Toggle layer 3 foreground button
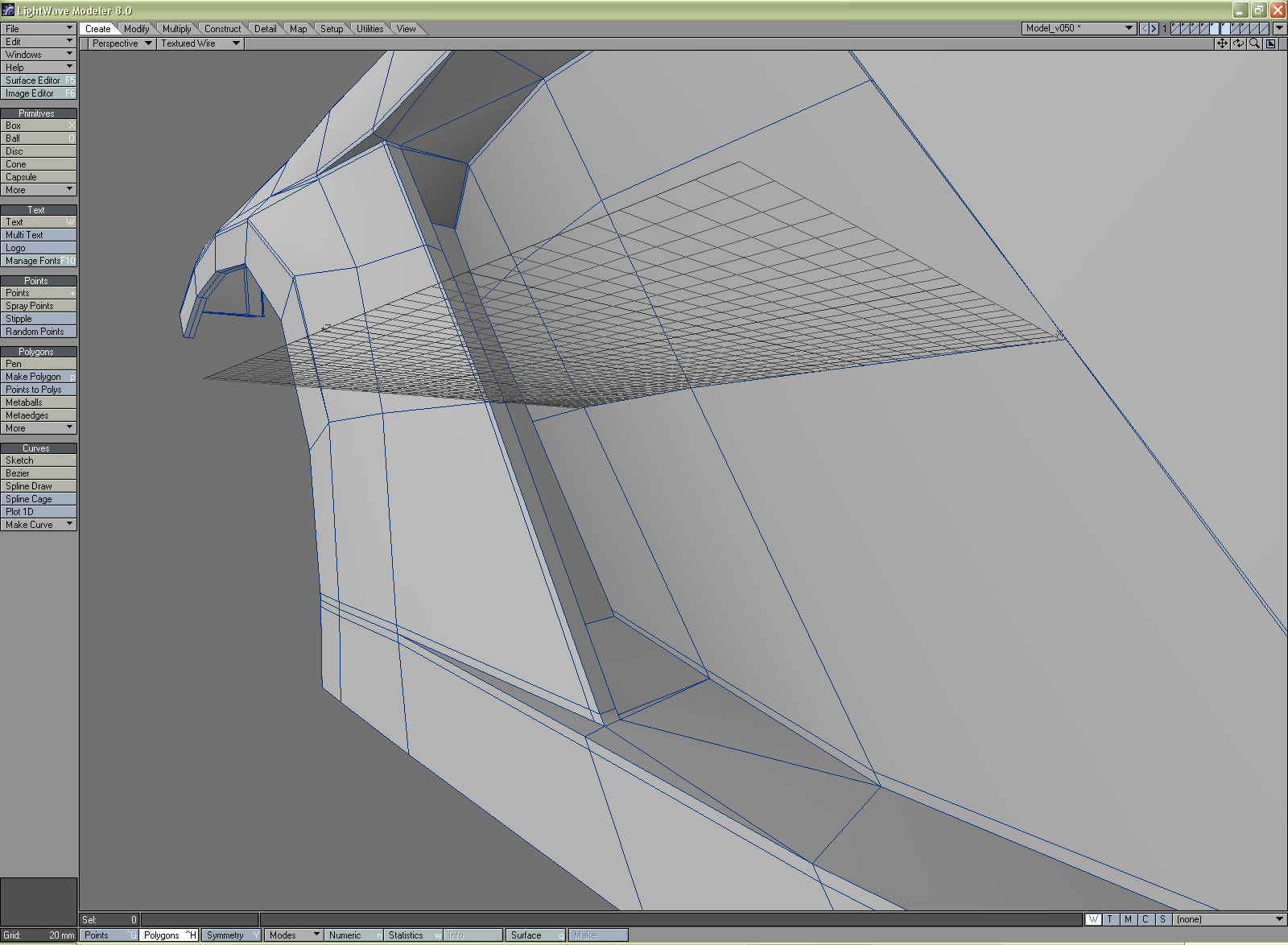This screenshot has height=945, width=1288. click(x=1195, y=28)
